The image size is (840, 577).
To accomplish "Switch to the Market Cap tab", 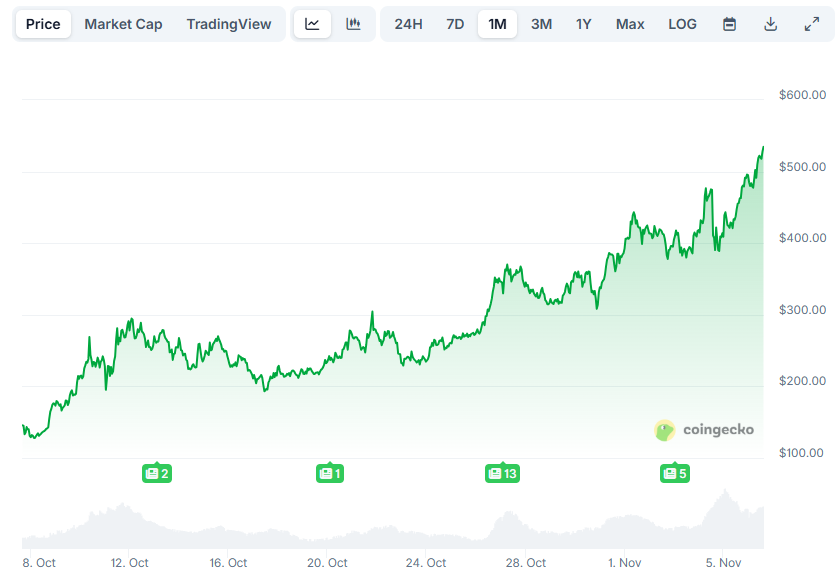I will (x=123, y=23).
